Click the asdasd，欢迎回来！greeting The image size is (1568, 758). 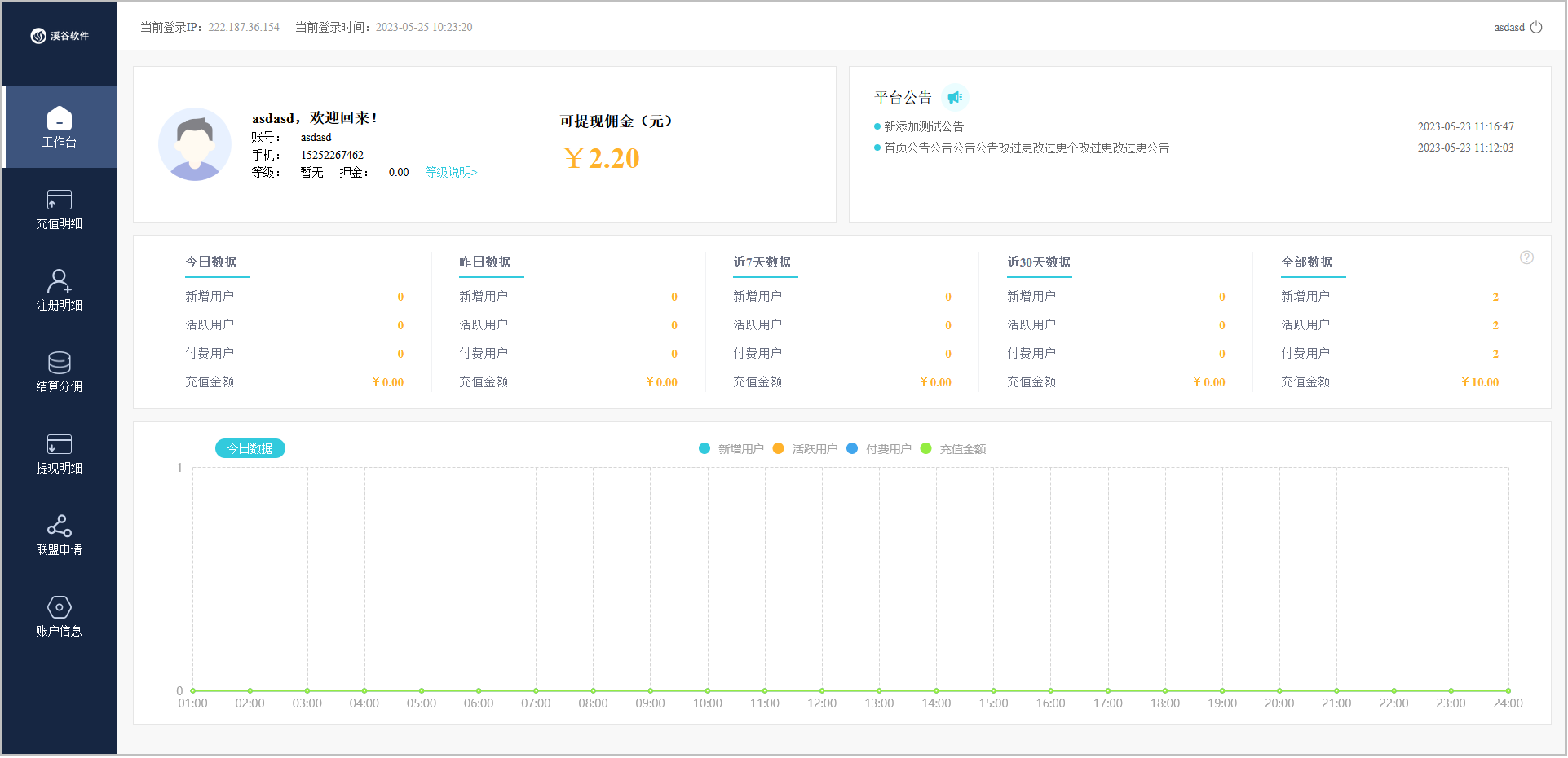click(x=315, y=118)
